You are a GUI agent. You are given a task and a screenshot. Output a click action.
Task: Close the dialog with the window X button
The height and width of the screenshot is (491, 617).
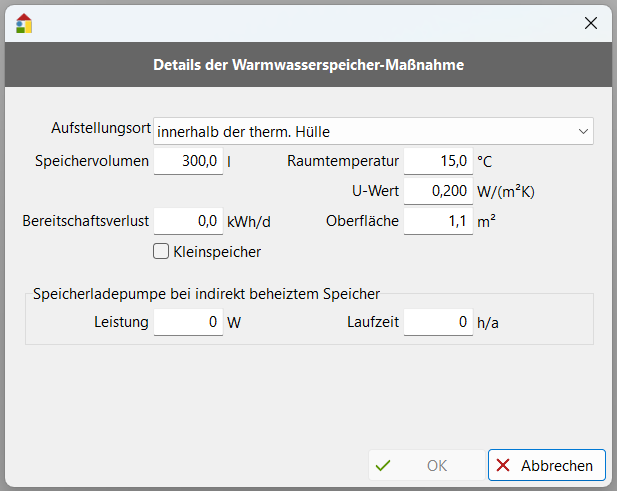(x=591, y=23)
